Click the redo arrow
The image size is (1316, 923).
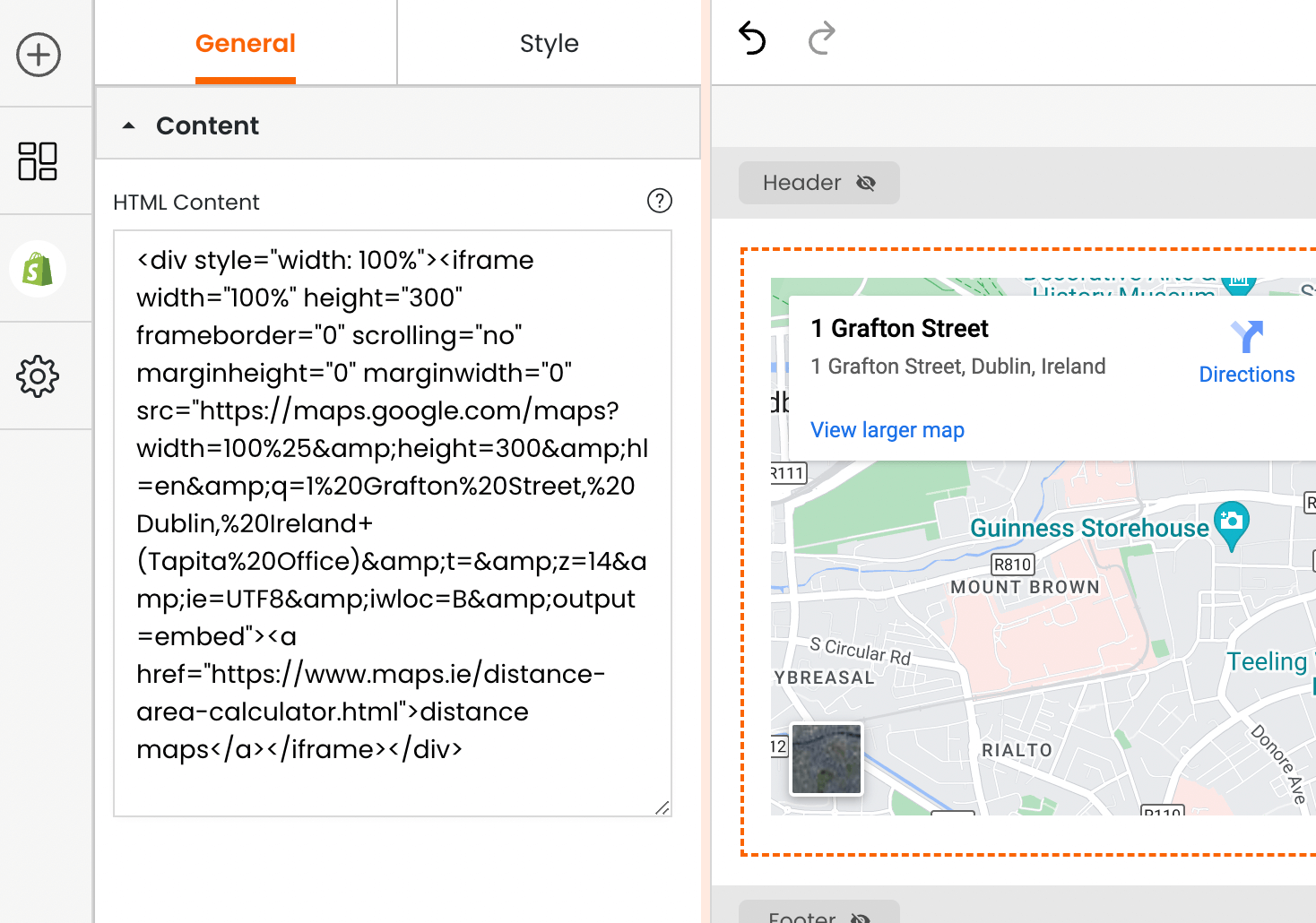pyautogui.click(x=821, y=39)
